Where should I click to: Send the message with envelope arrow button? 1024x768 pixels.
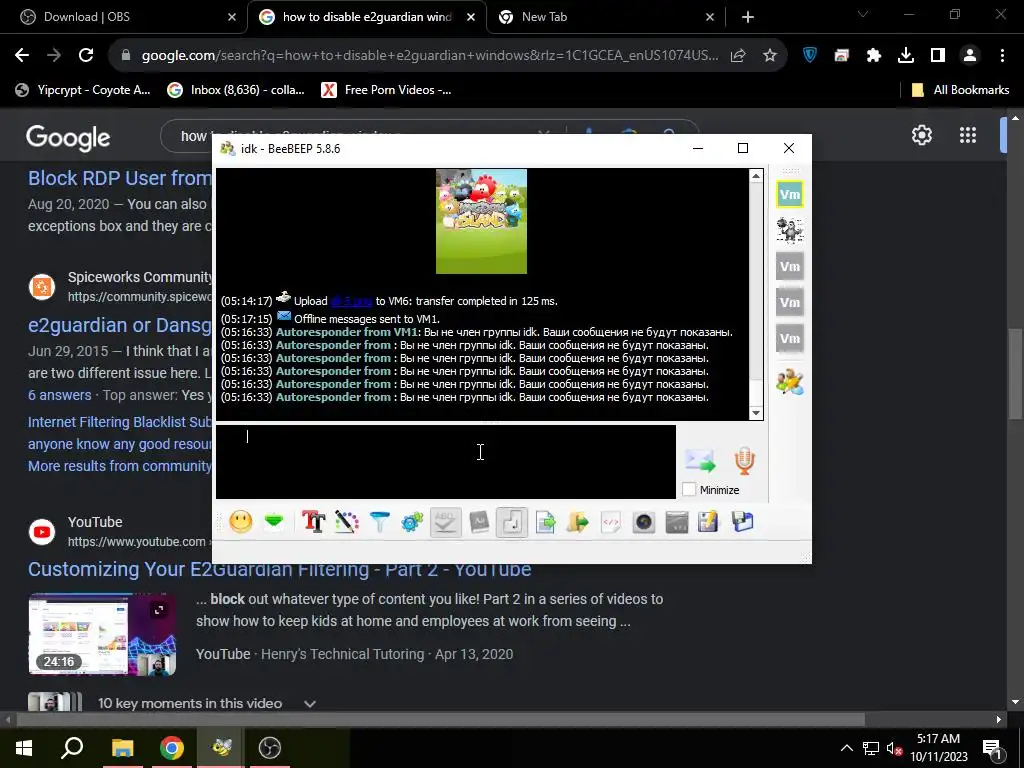(x=700, y=461)
